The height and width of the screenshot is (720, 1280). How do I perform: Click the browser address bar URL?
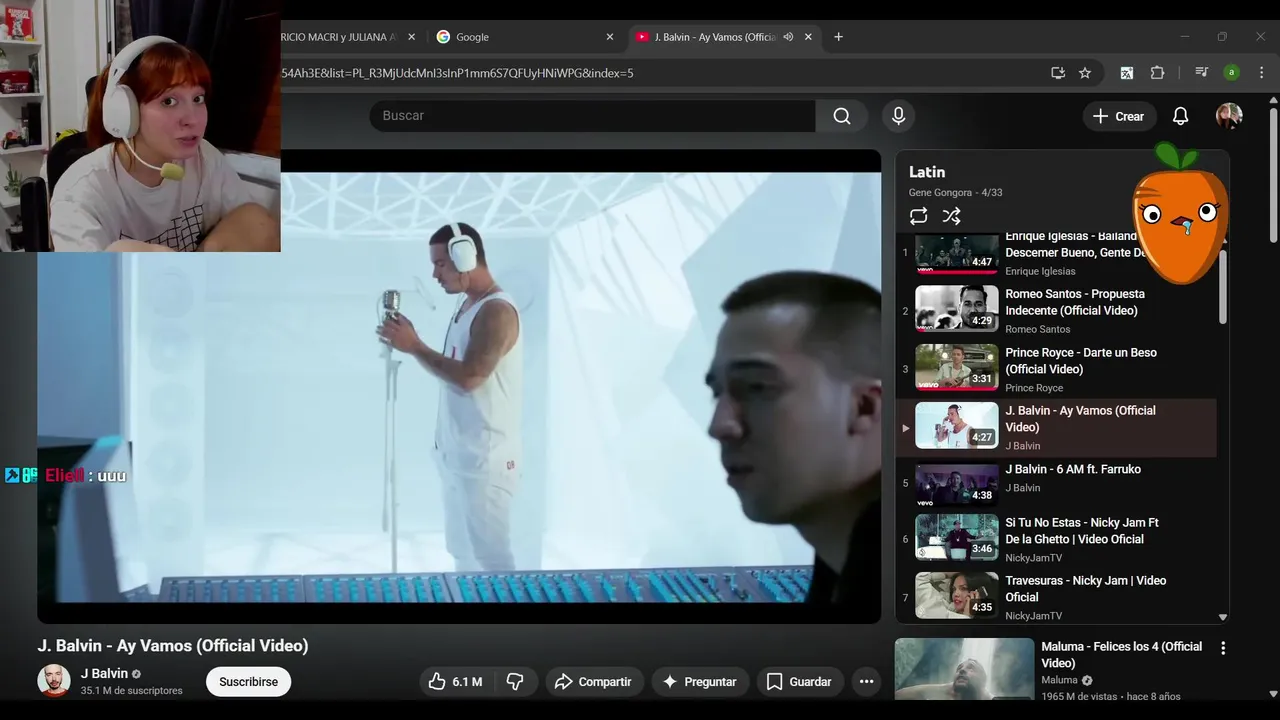click(x=457, y=73)
